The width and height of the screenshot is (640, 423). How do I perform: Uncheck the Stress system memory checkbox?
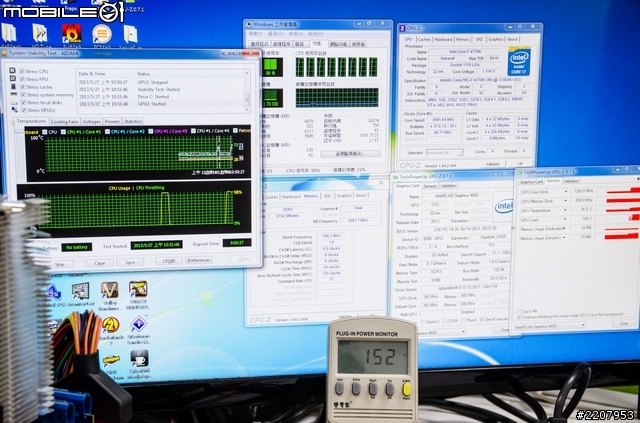pyautogui.click(x=23, y=95)
